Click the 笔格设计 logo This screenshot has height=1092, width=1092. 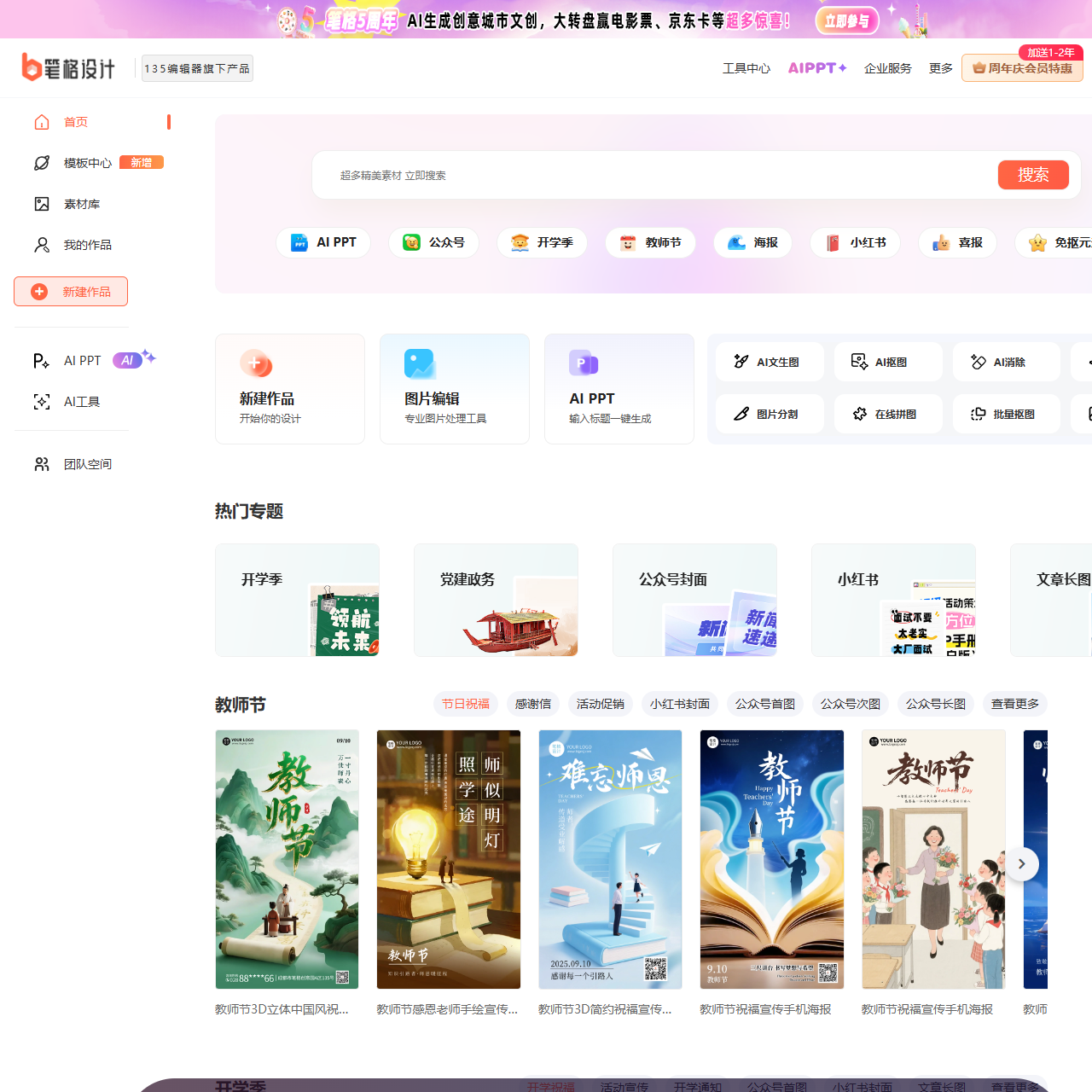point(68,67)
